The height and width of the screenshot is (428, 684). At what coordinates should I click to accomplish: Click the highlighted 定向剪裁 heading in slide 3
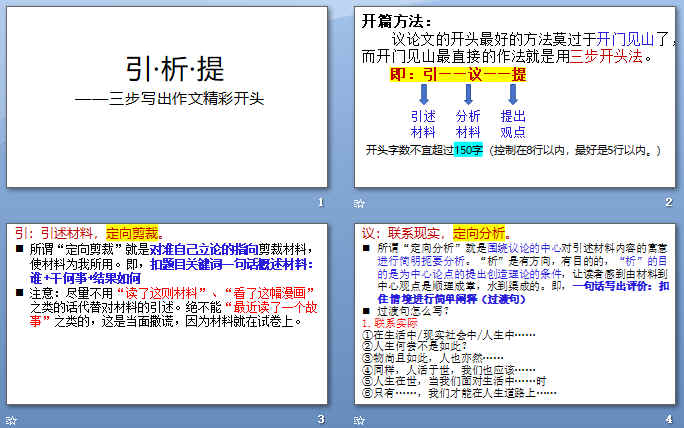coord(131,232)
